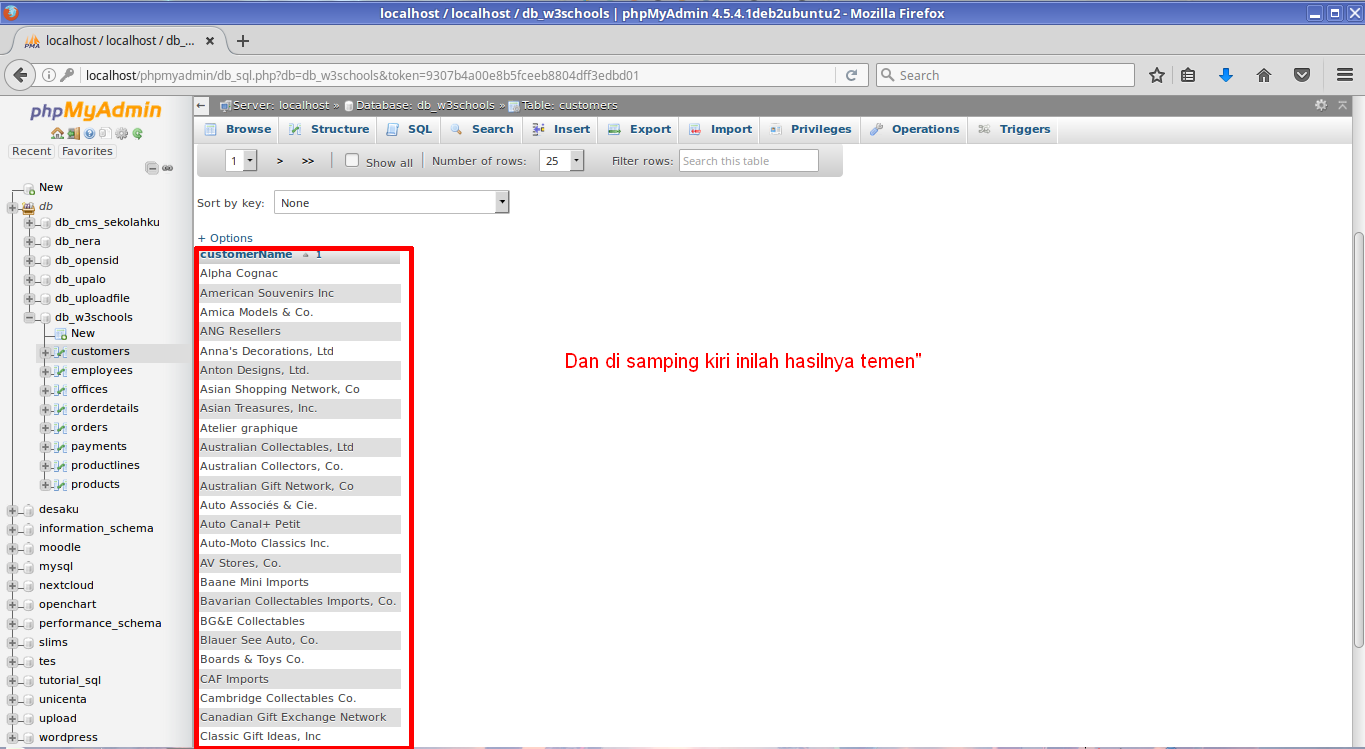The image size is (1365, 749).
Task: Open phpMyAdmin documentation via question mark icon
Action: 89,133
